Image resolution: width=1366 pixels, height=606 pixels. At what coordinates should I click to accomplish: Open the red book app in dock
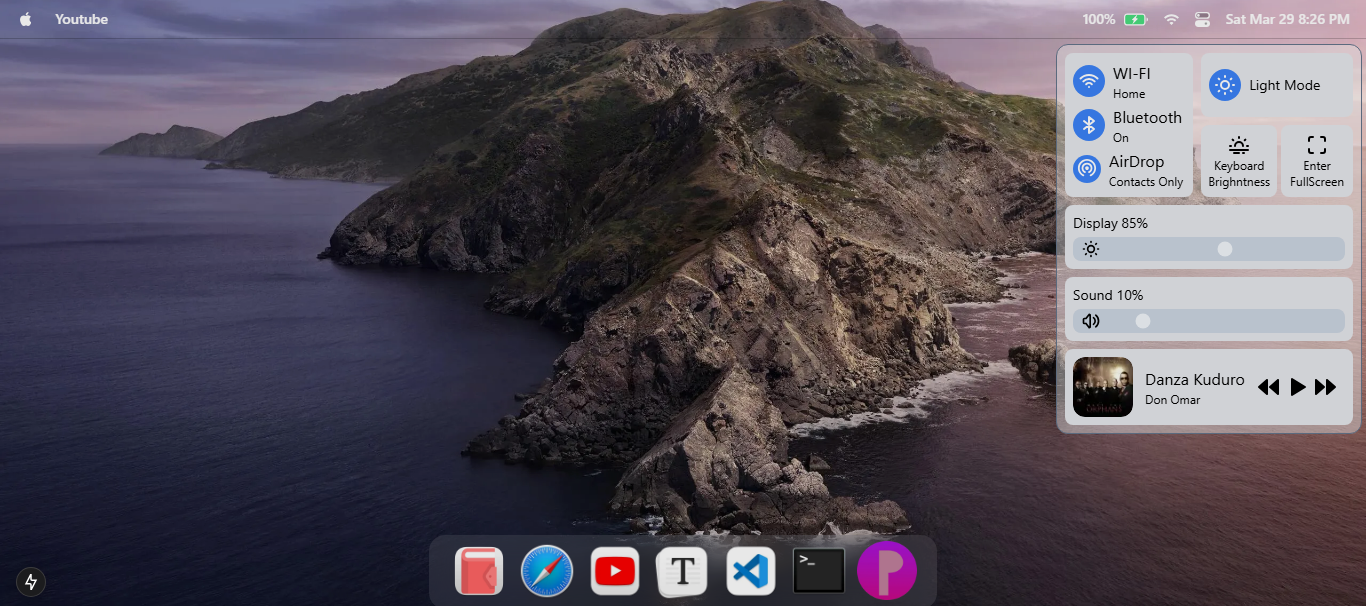pyautogui.click(x=479, y=571)
